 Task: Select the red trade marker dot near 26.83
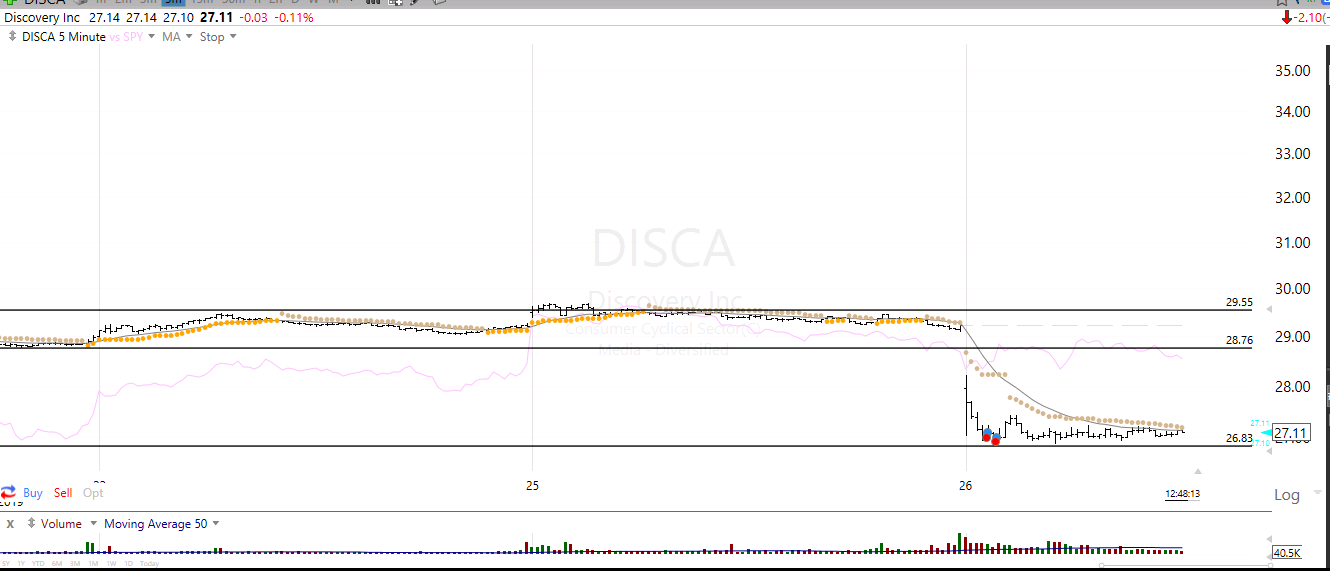click(x=995, y=441)
